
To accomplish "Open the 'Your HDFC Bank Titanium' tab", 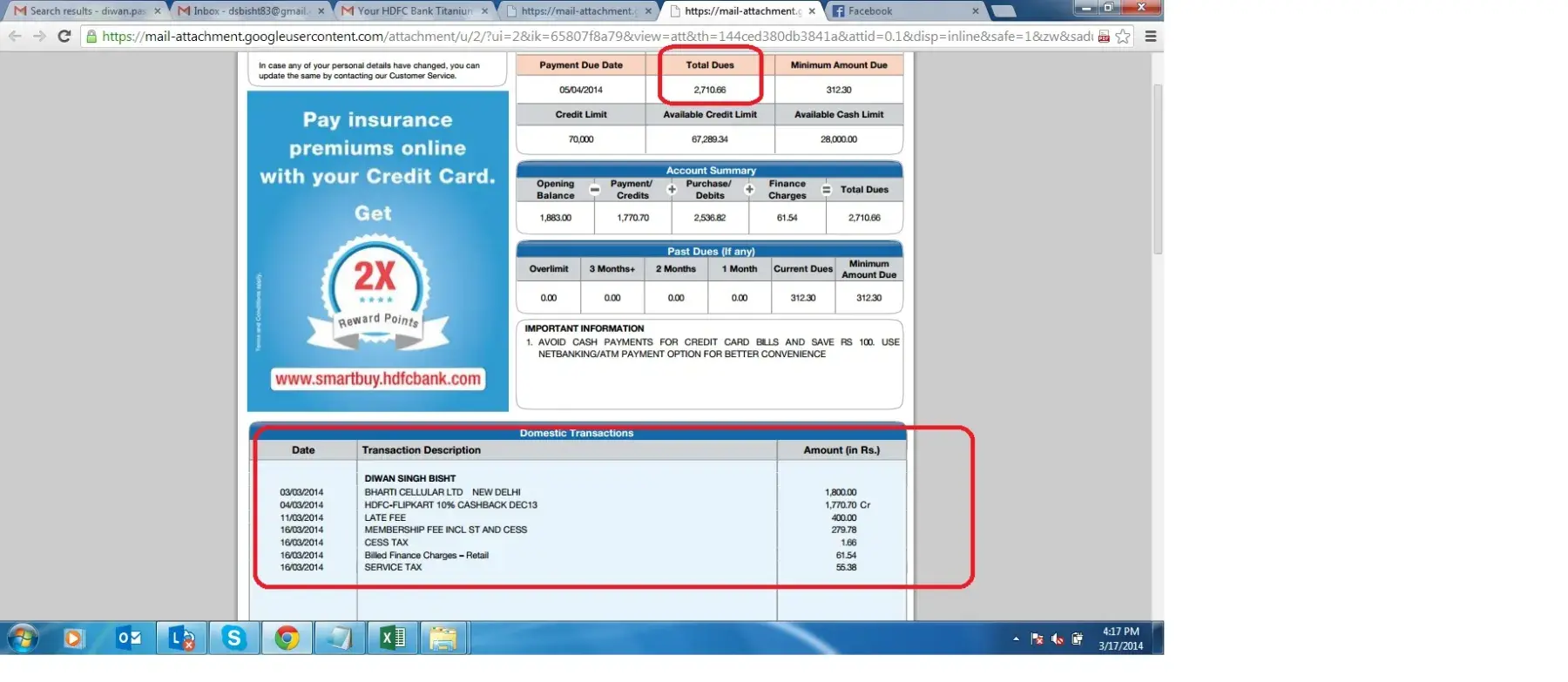I will point(413,11).
